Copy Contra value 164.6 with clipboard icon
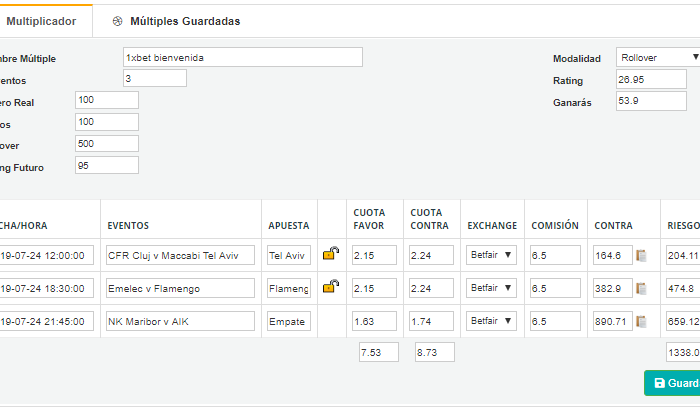Image resolution: width=700 pixels, height=413 pixels. 642,255
